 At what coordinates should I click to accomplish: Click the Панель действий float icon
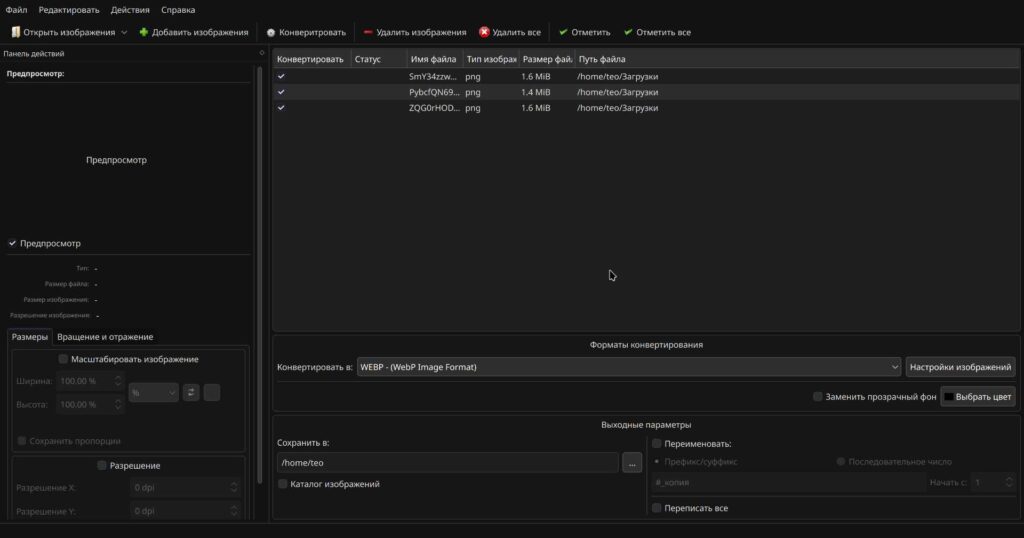262,54
